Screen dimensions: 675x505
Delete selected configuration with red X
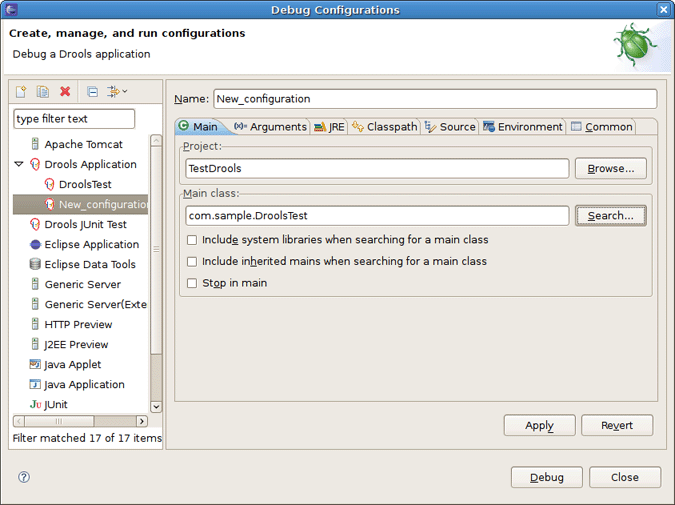65,91
